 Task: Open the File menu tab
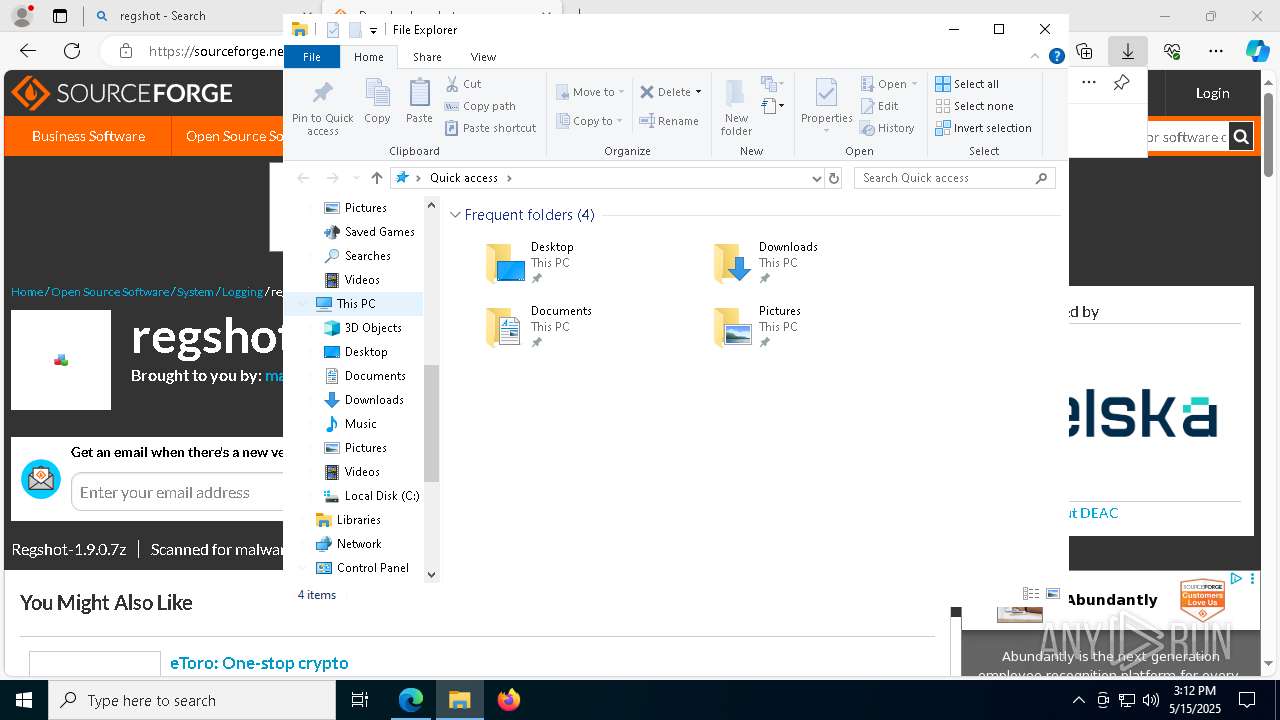click(312, 57)
